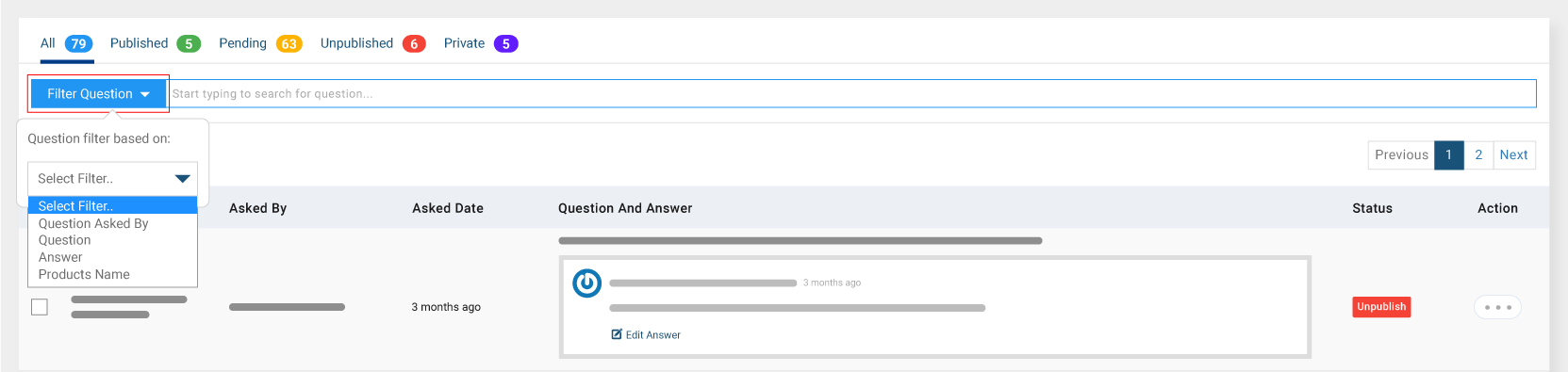
Task: Click the Unpublished count badge 6
Action: pos(414,43)
